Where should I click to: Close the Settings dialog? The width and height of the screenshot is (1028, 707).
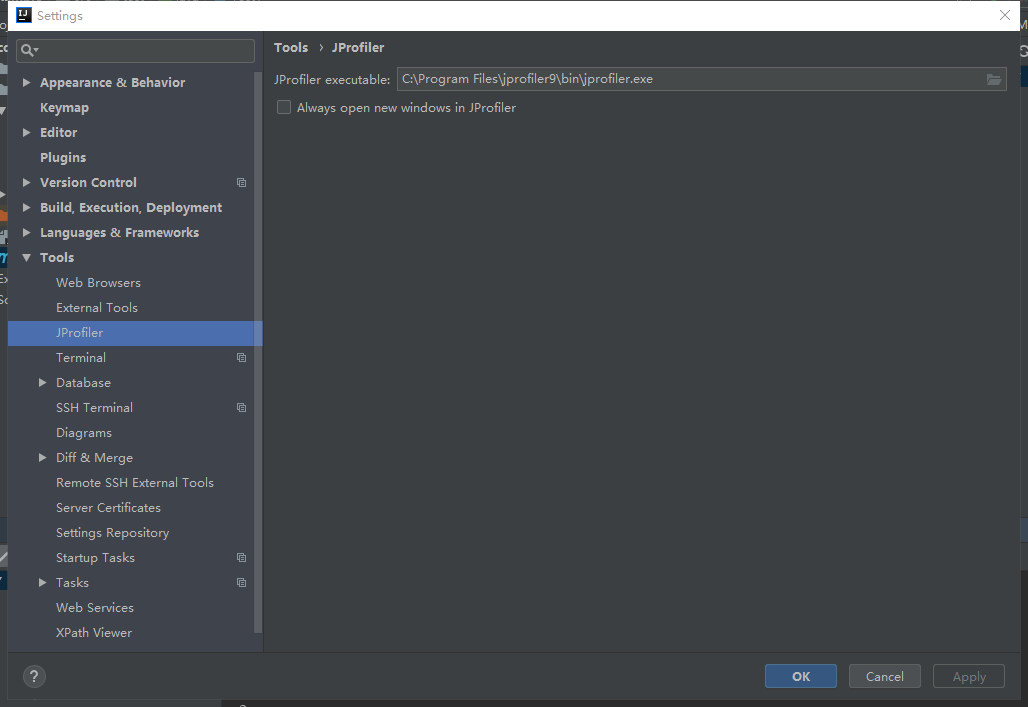point(1004,15)
